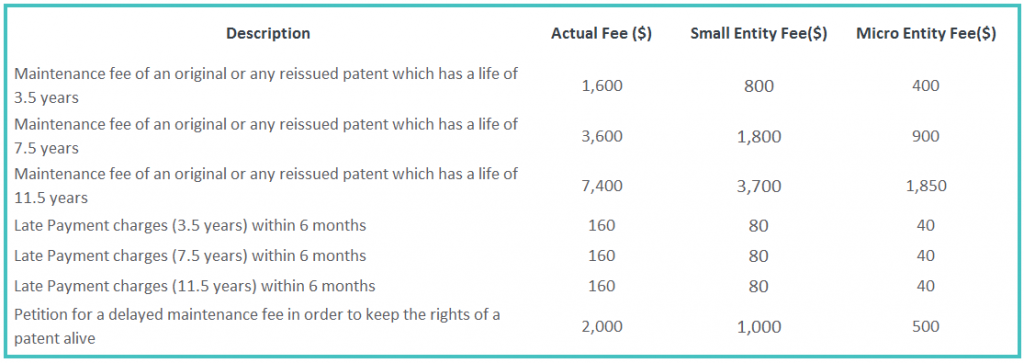Select the 1,850 micro entity fee value
1024x363 pixels.
point(926,186)
